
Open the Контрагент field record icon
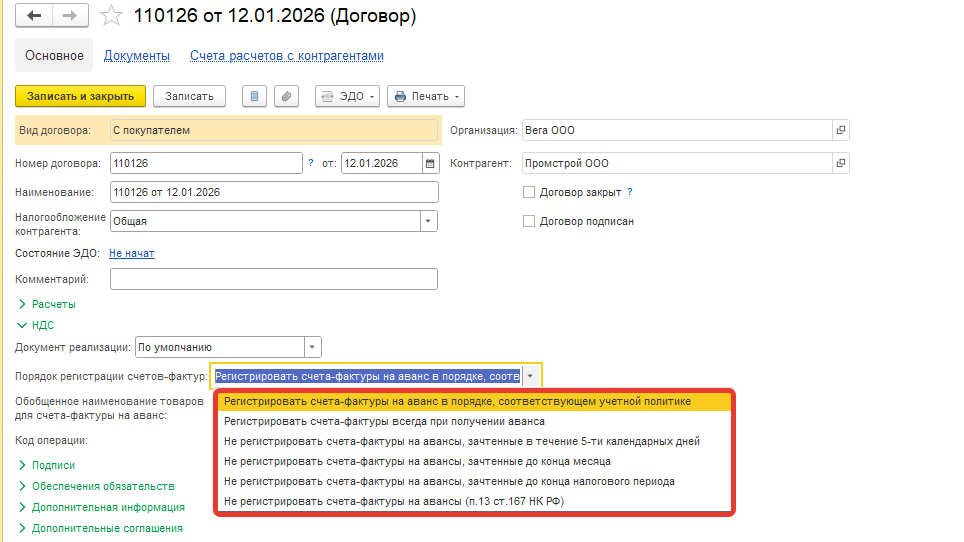[841, 163]
